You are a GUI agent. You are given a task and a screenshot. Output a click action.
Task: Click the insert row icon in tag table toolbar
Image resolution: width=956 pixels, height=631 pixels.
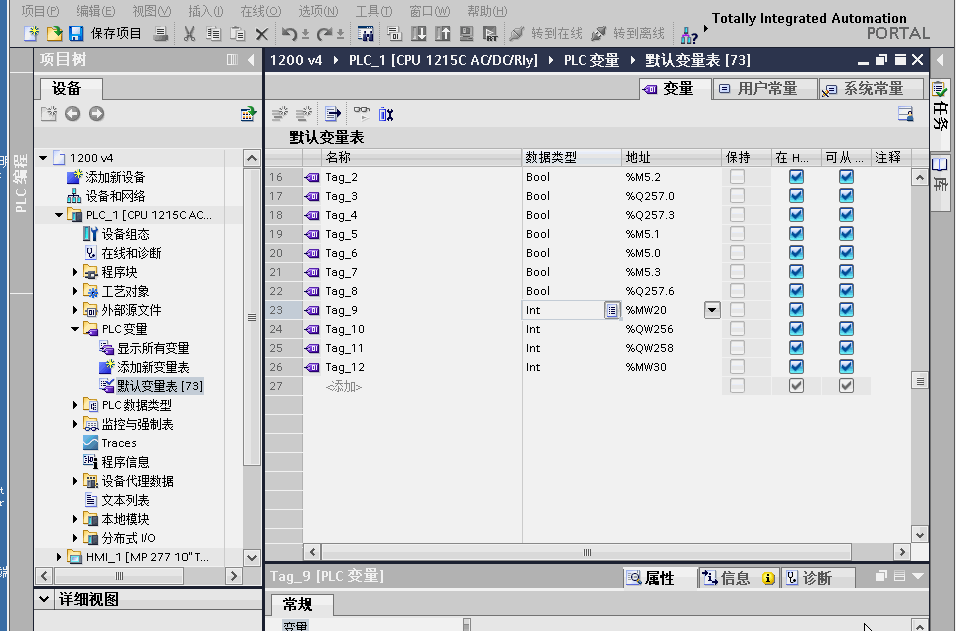pos(280,113)
